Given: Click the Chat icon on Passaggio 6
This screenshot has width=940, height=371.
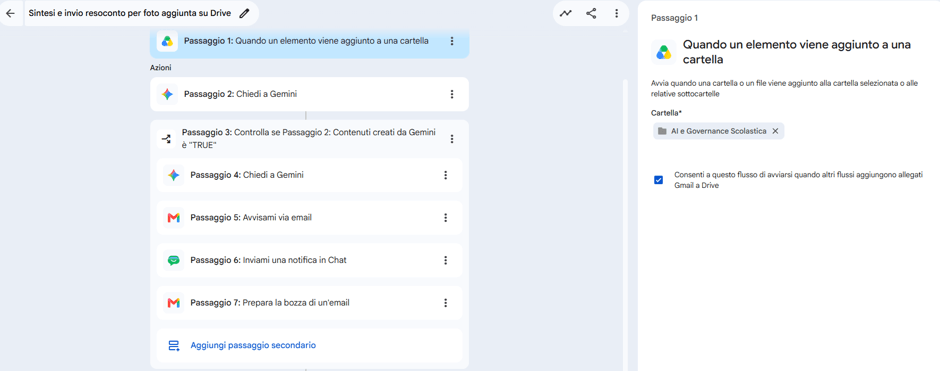Looking at the screenshot, I should tap(173, 260).
